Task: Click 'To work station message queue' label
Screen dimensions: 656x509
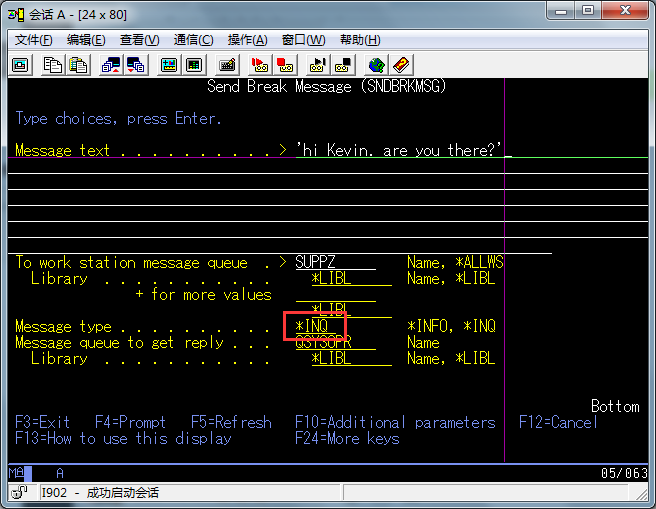Action: (x=131, y=262)
